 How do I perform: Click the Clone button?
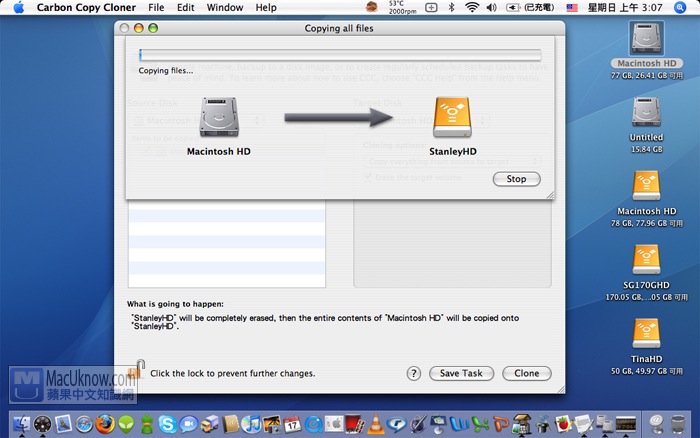[x=527, y=373]
